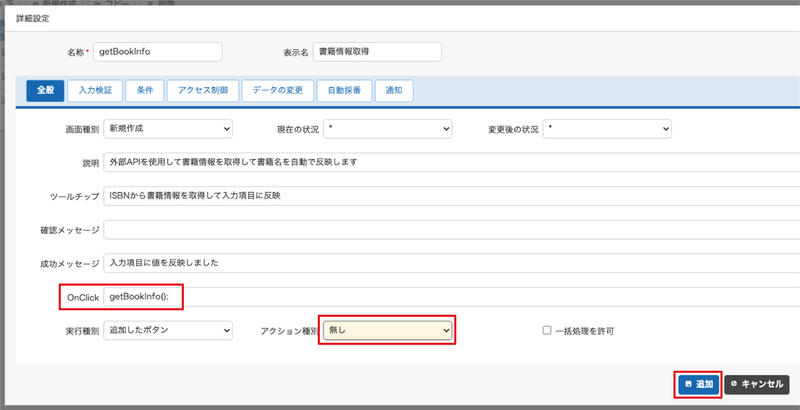Switch to the 自動採番 tab
800x410 pixels.
344,90
